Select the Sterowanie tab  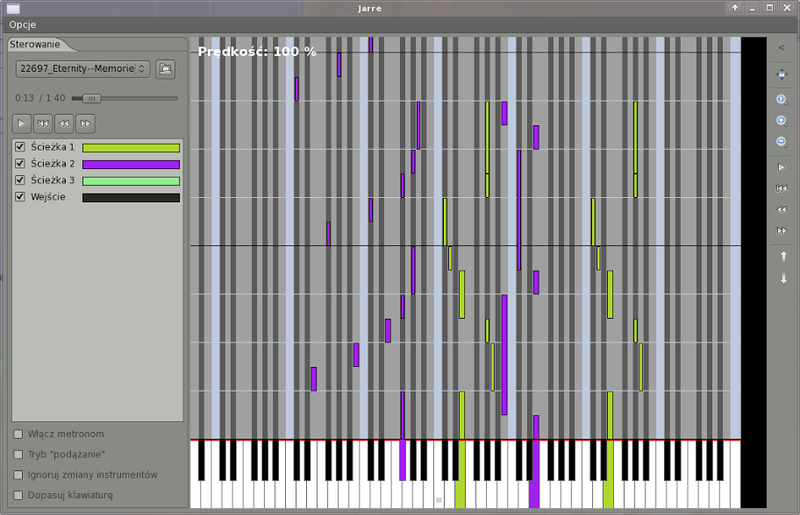point(35,44)
